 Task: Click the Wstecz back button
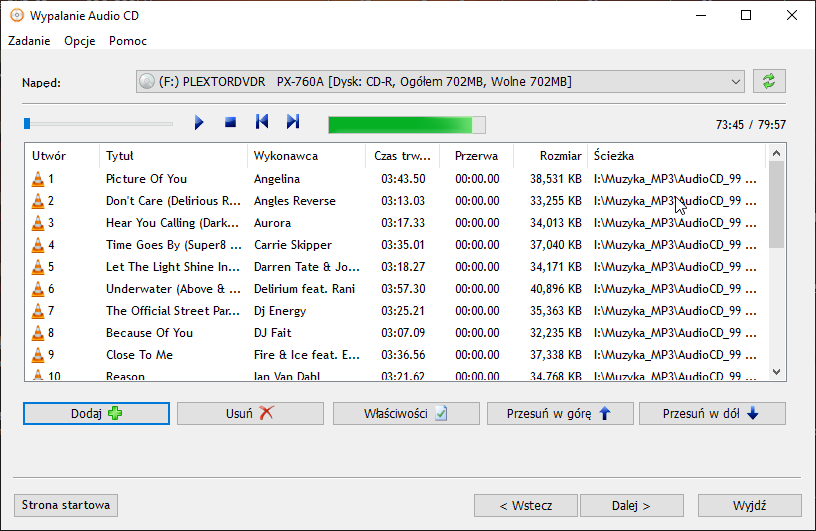click(x=526, y=505)
